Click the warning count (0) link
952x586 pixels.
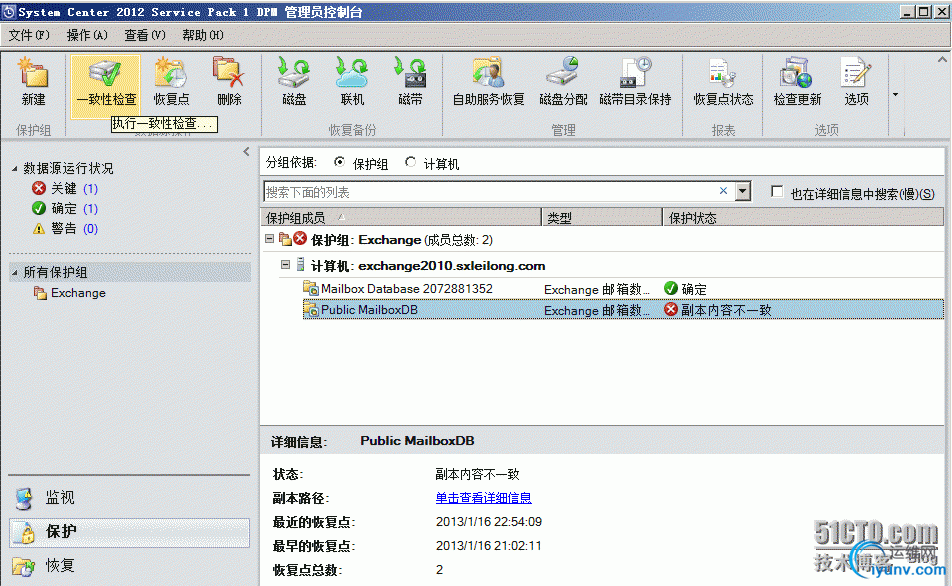point(90,229)
